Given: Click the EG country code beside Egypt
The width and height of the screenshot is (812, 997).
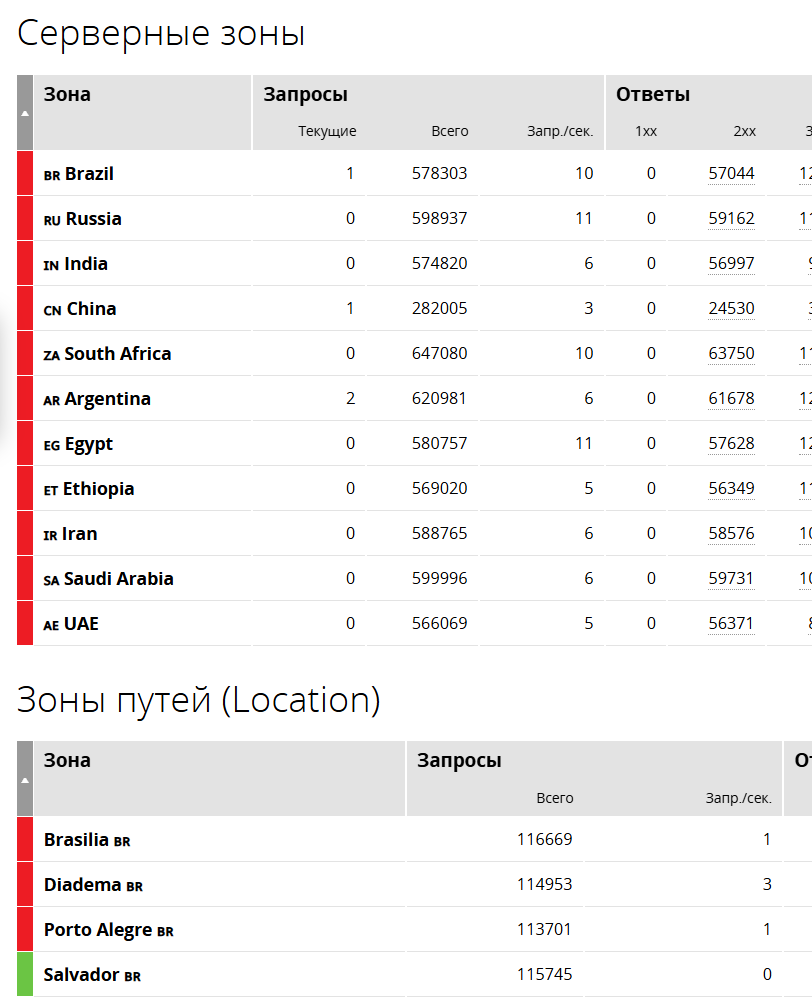Looking at the screenshot, I should (x=52, y=445).
